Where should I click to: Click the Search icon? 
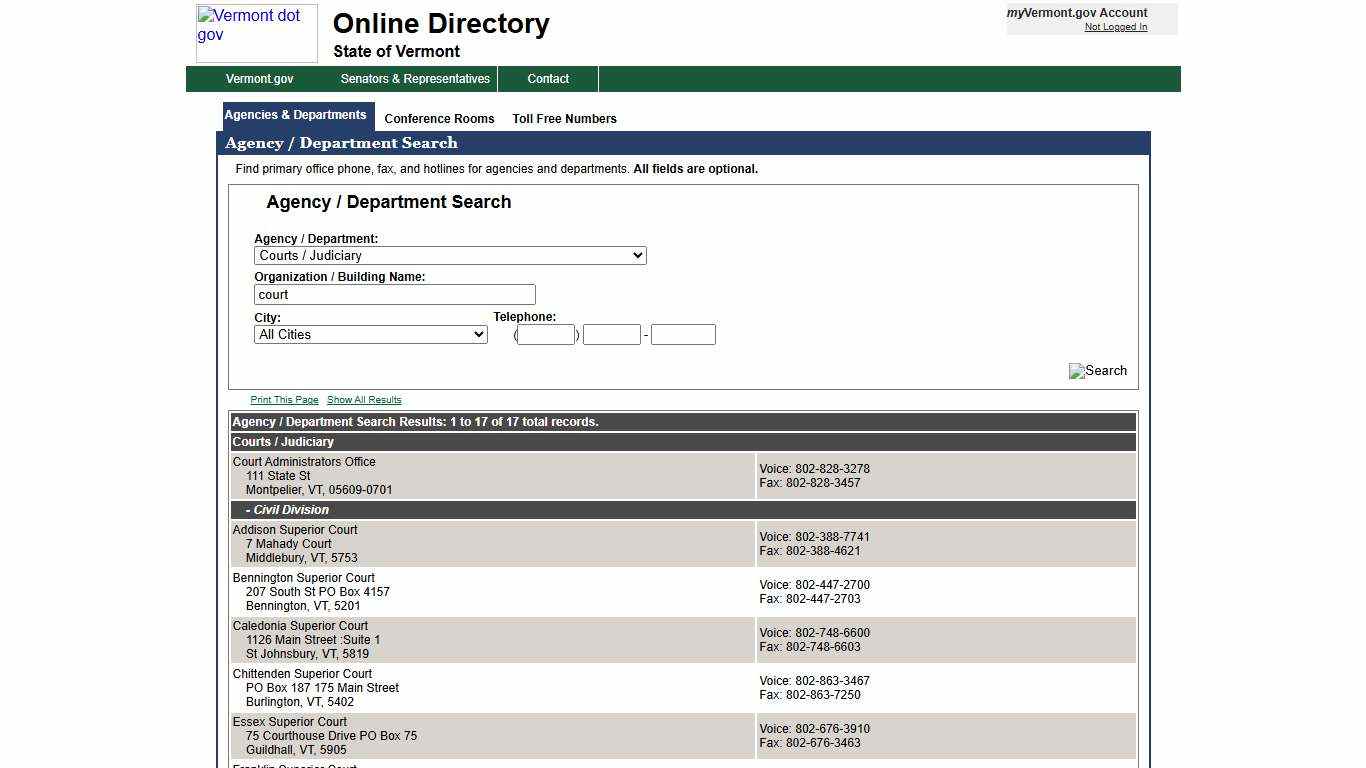click(x=1097, y=371)
